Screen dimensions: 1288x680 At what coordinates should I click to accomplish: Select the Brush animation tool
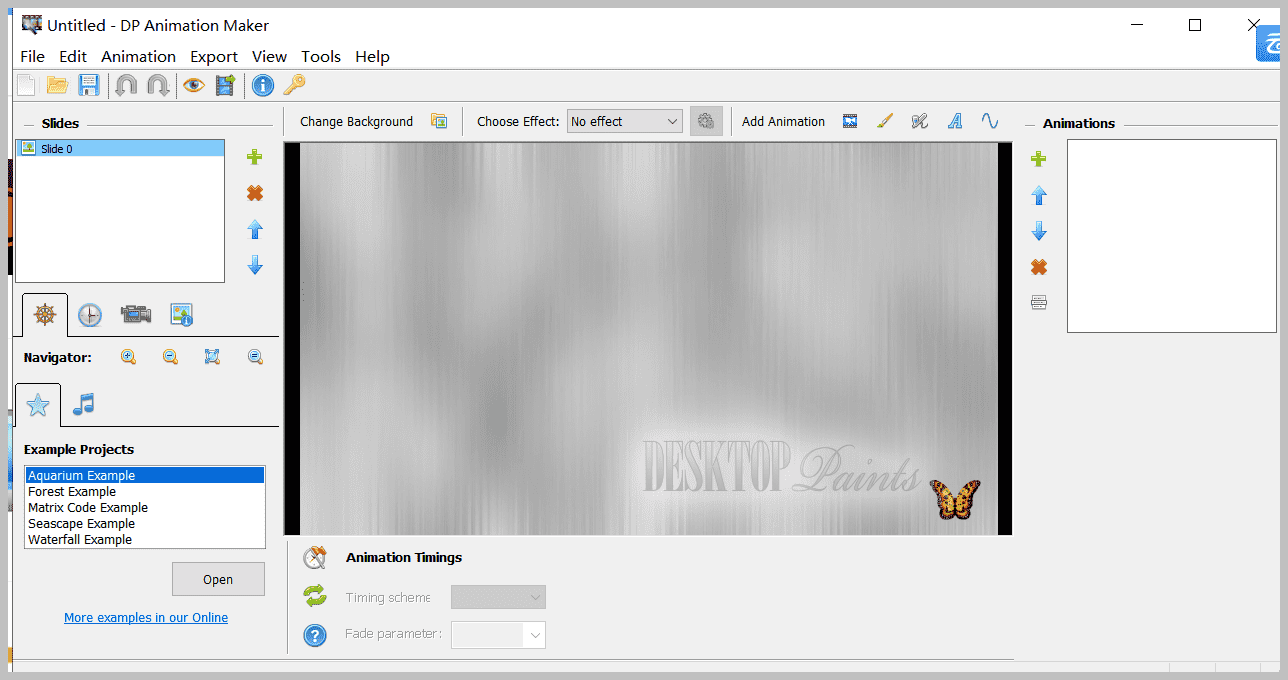[x=884, y=120]
